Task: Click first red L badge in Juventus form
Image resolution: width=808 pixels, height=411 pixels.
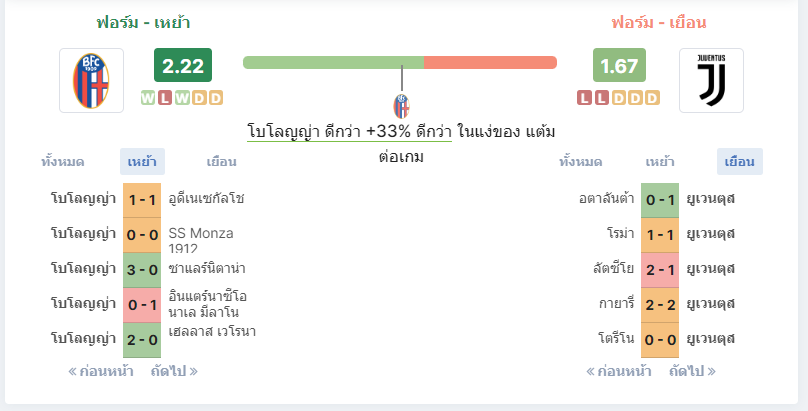Action: pyautogui.click(x=584, y=98)
